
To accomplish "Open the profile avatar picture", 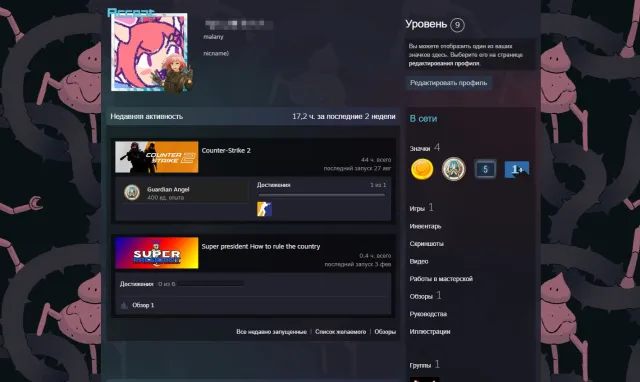I will click(x=149, y=52).
